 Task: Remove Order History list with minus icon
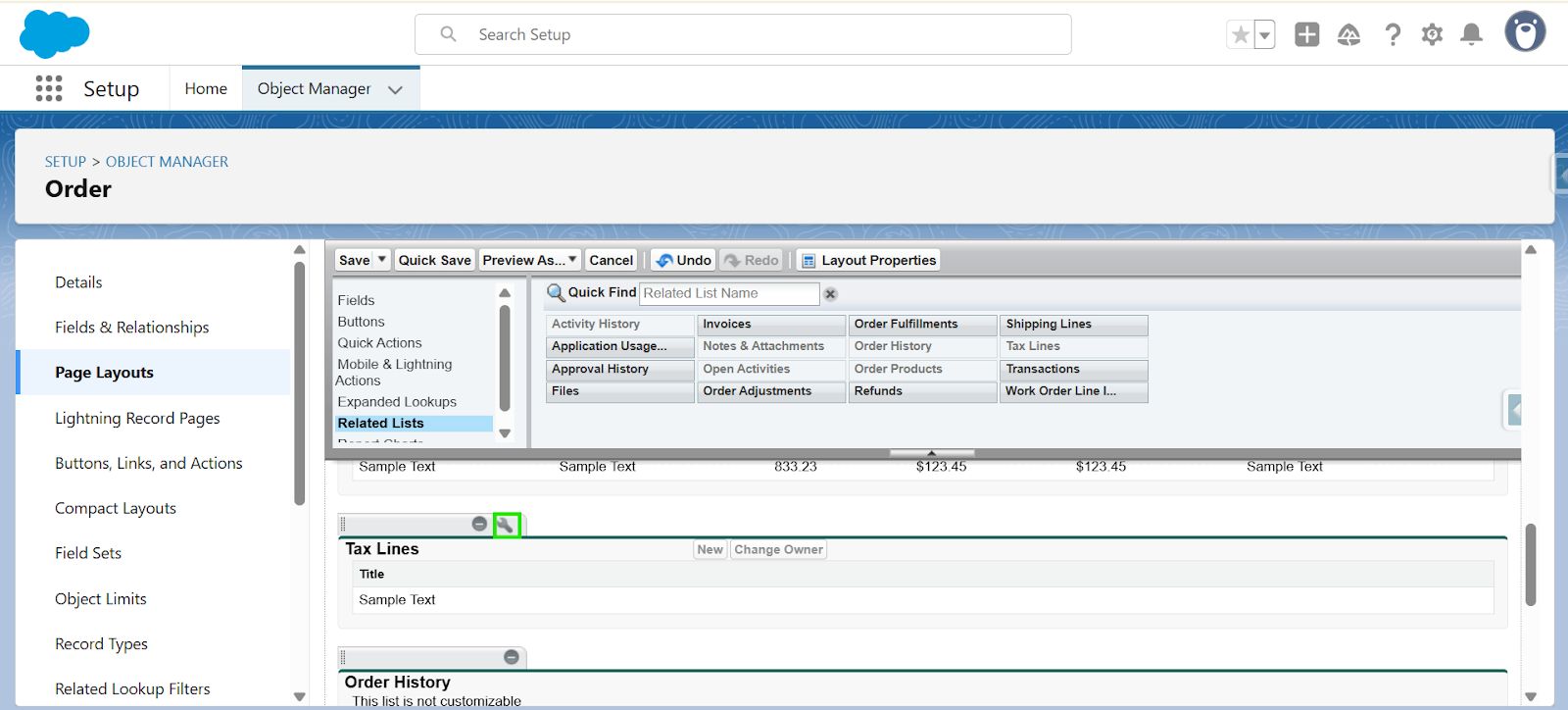click(512, 657)
